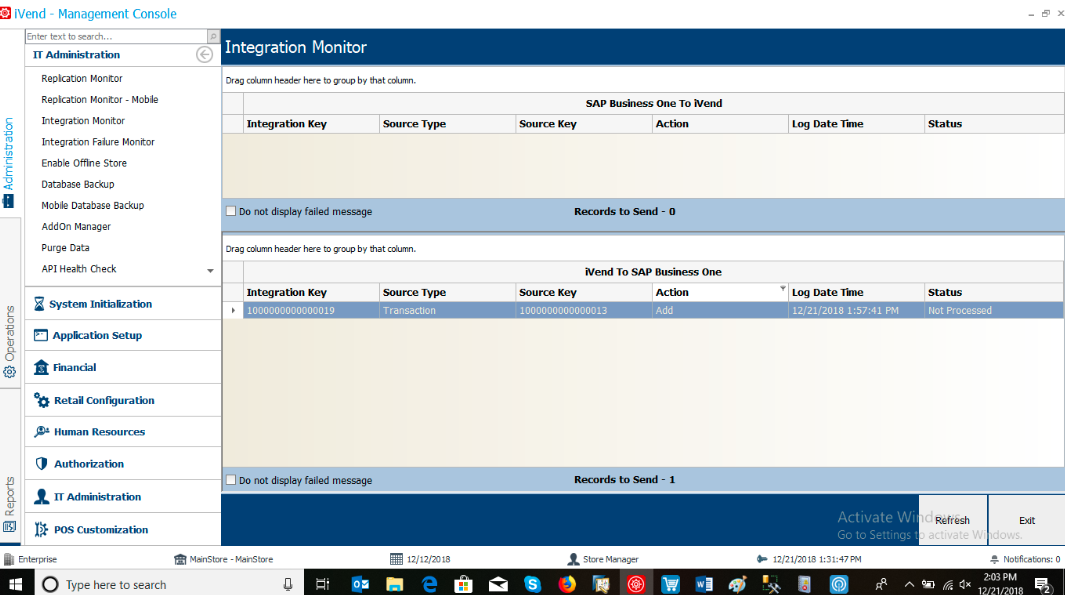Image resolution: width=1065 pixels, height=595 pixels.
Task: Open Firefox from the taskbar
Action: click(x=567, y=584)
